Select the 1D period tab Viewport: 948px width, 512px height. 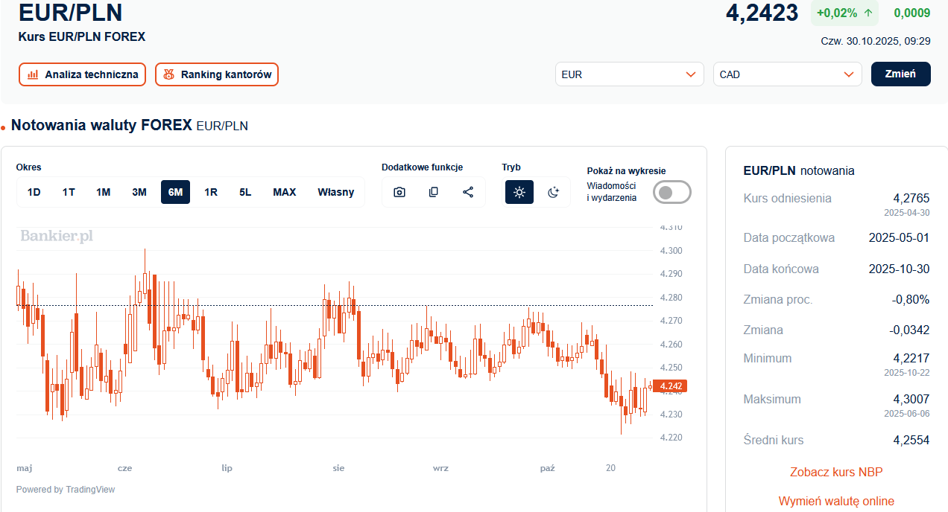click(x=34, y=192)
